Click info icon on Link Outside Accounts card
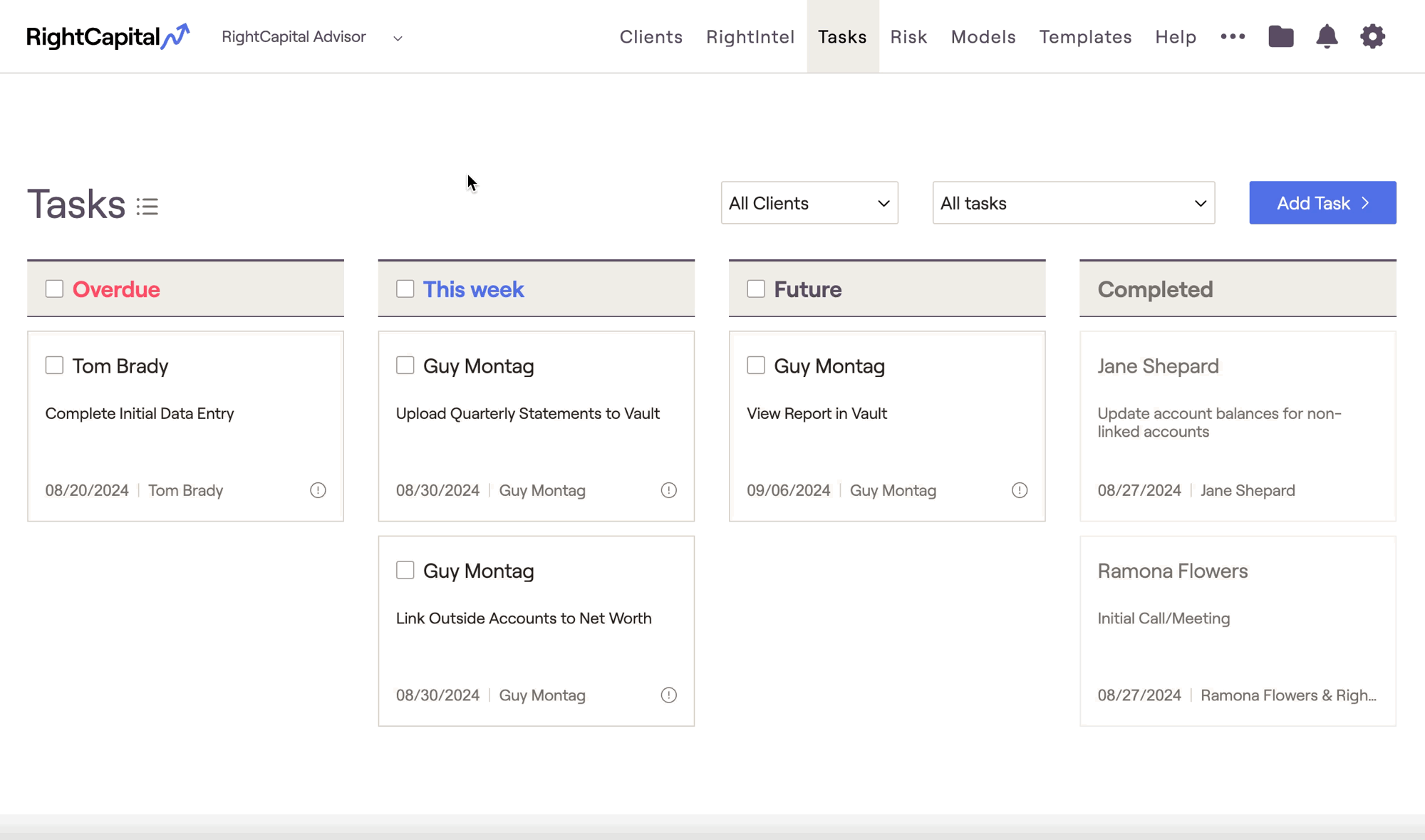 coord(668,695)
